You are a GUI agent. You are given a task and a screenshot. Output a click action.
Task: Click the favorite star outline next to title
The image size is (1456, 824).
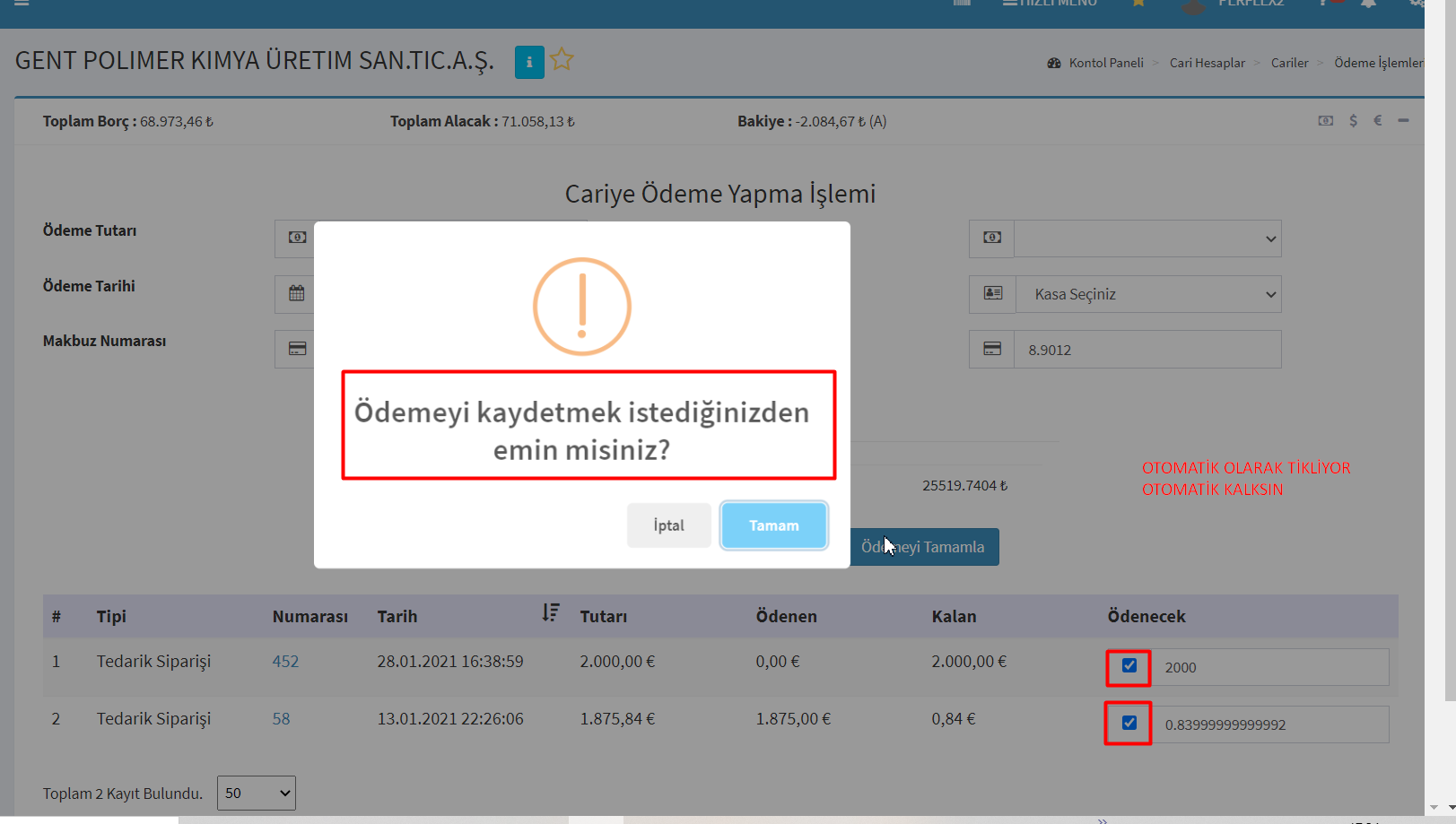coord(562,60)
